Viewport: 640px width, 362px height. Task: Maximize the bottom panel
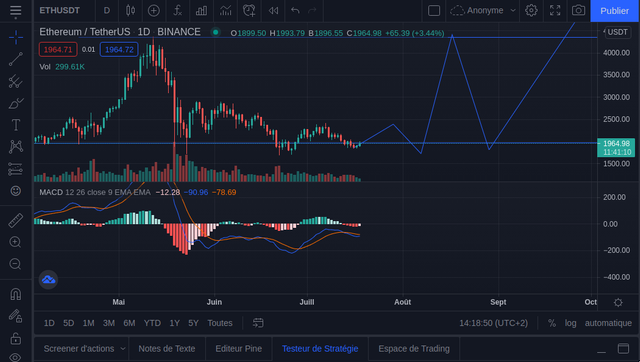(x=623, y=349)
